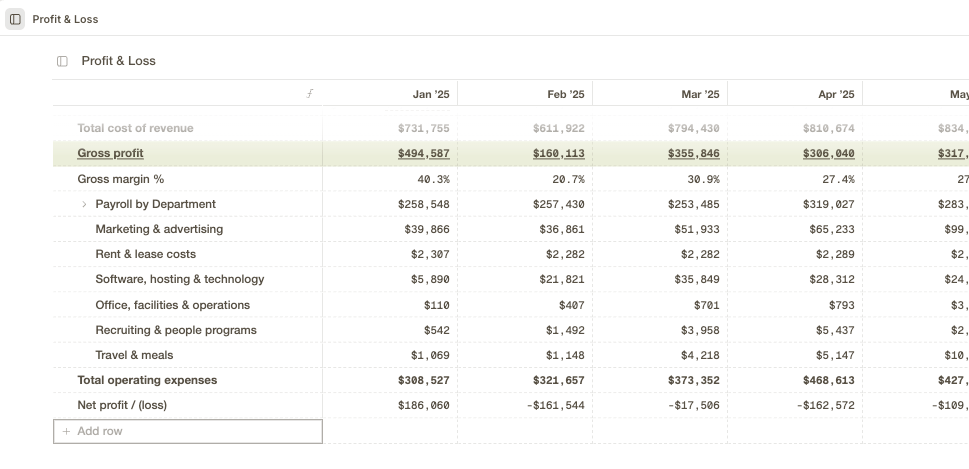Click Travel & meals cell $5,147
This screenshot has width=969, height=469.
coord(836,355)
